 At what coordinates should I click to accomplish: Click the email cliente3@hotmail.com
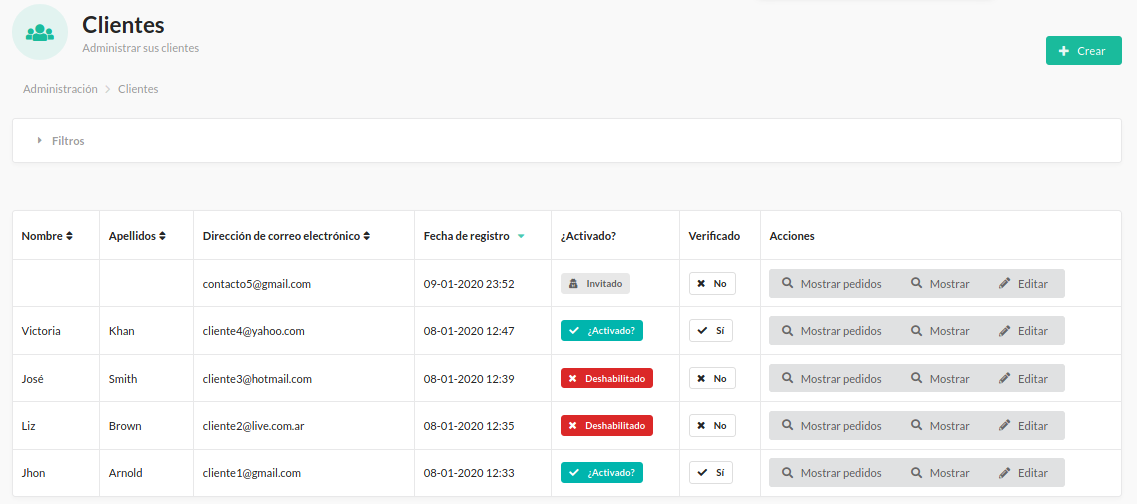tap(257, 379)
